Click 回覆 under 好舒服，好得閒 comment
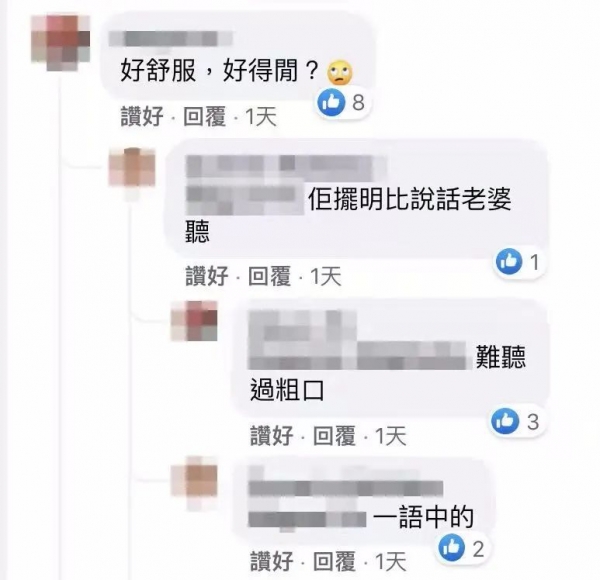Screen dimensions: 600x580 [x=204, y=116]
